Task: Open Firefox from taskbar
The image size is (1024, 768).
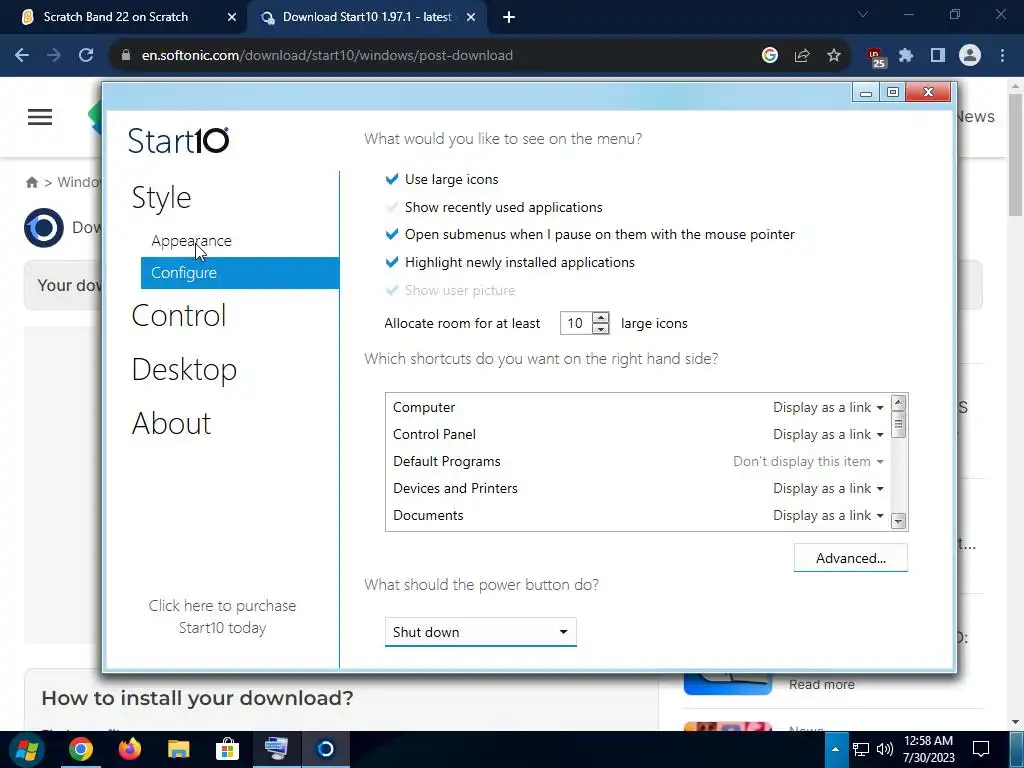Action: [130, 749]
